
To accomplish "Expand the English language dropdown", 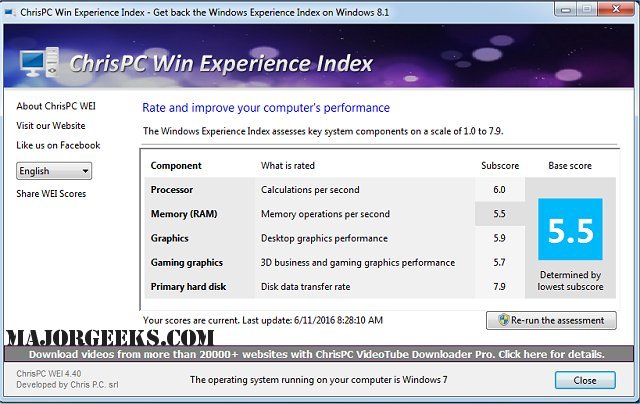I will (54, 171).
